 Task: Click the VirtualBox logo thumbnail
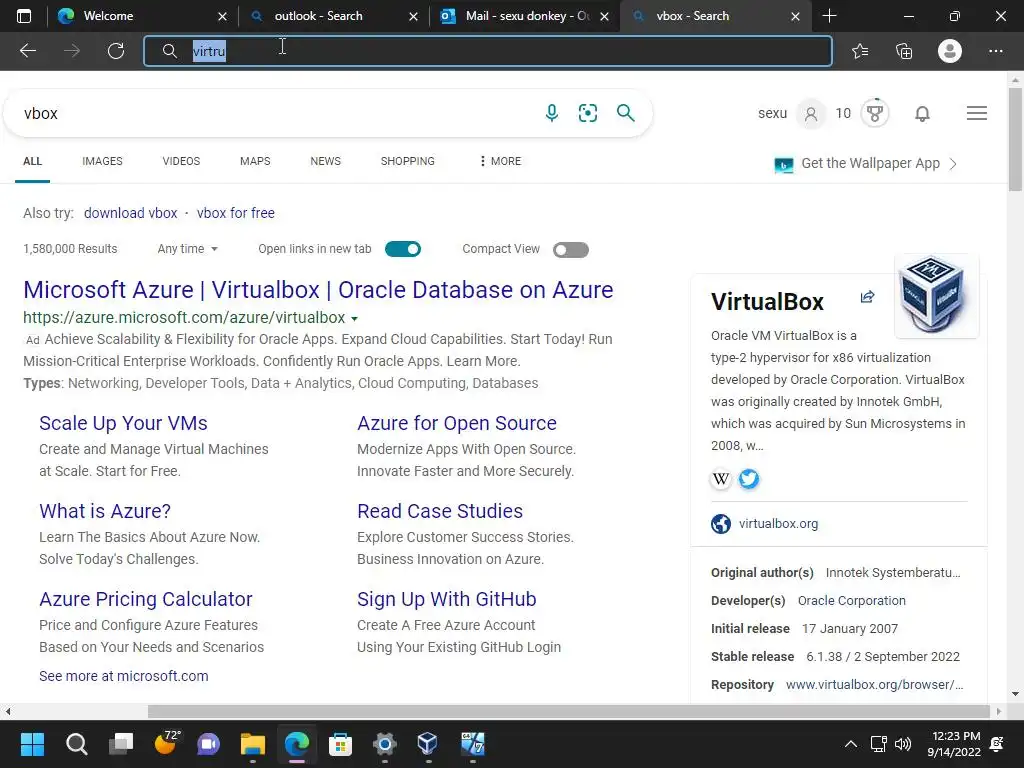[936, 296]
